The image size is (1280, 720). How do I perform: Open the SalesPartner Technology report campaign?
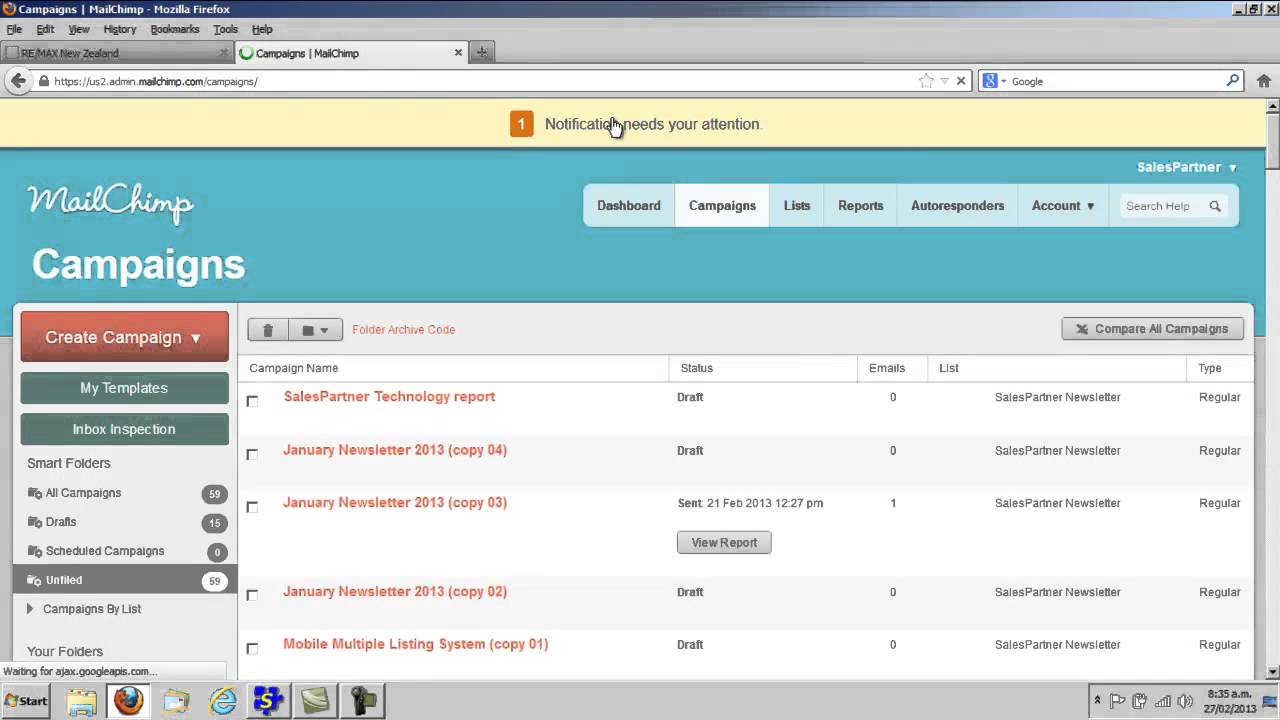tap(389, 397)
